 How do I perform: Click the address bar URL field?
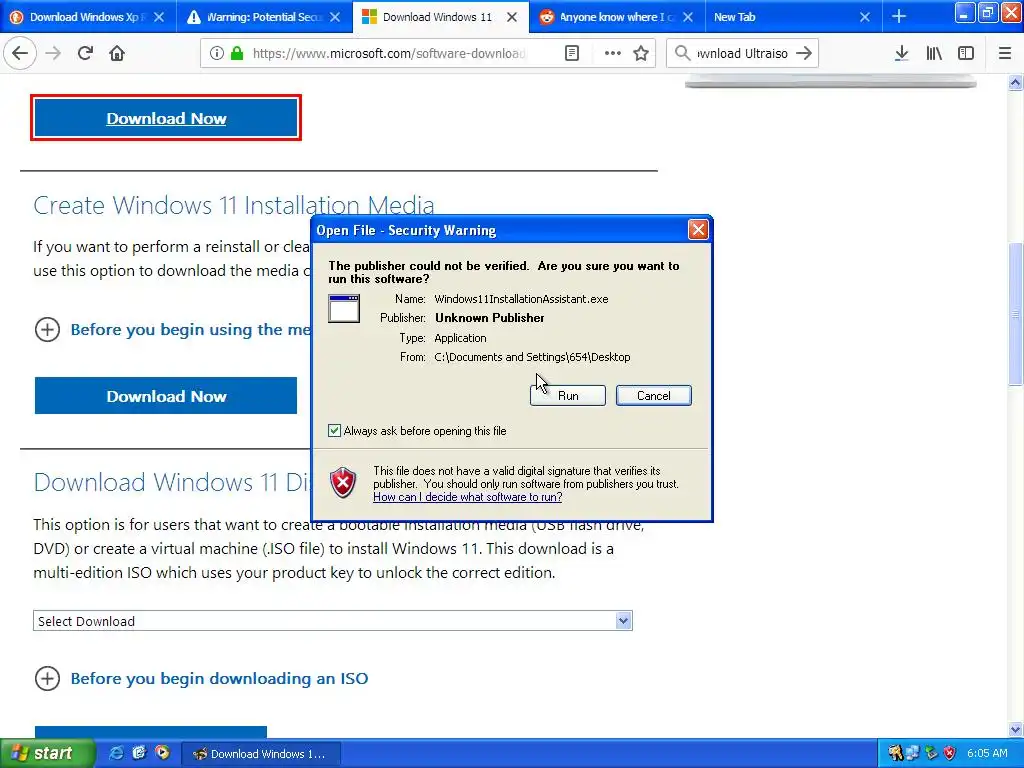point(390,54)
